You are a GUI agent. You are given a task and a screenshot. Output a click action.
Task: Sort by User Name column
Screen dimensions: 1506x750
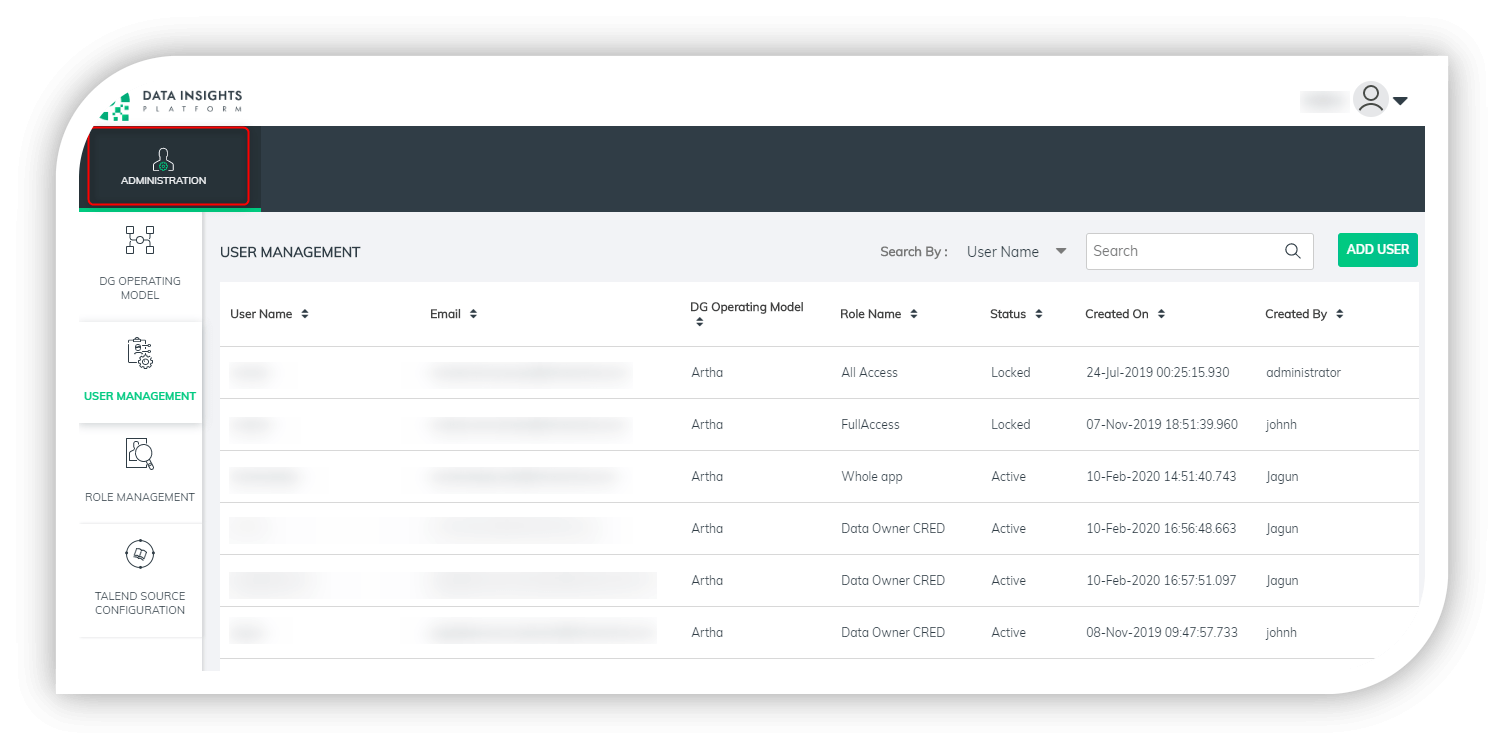(305, 314)
